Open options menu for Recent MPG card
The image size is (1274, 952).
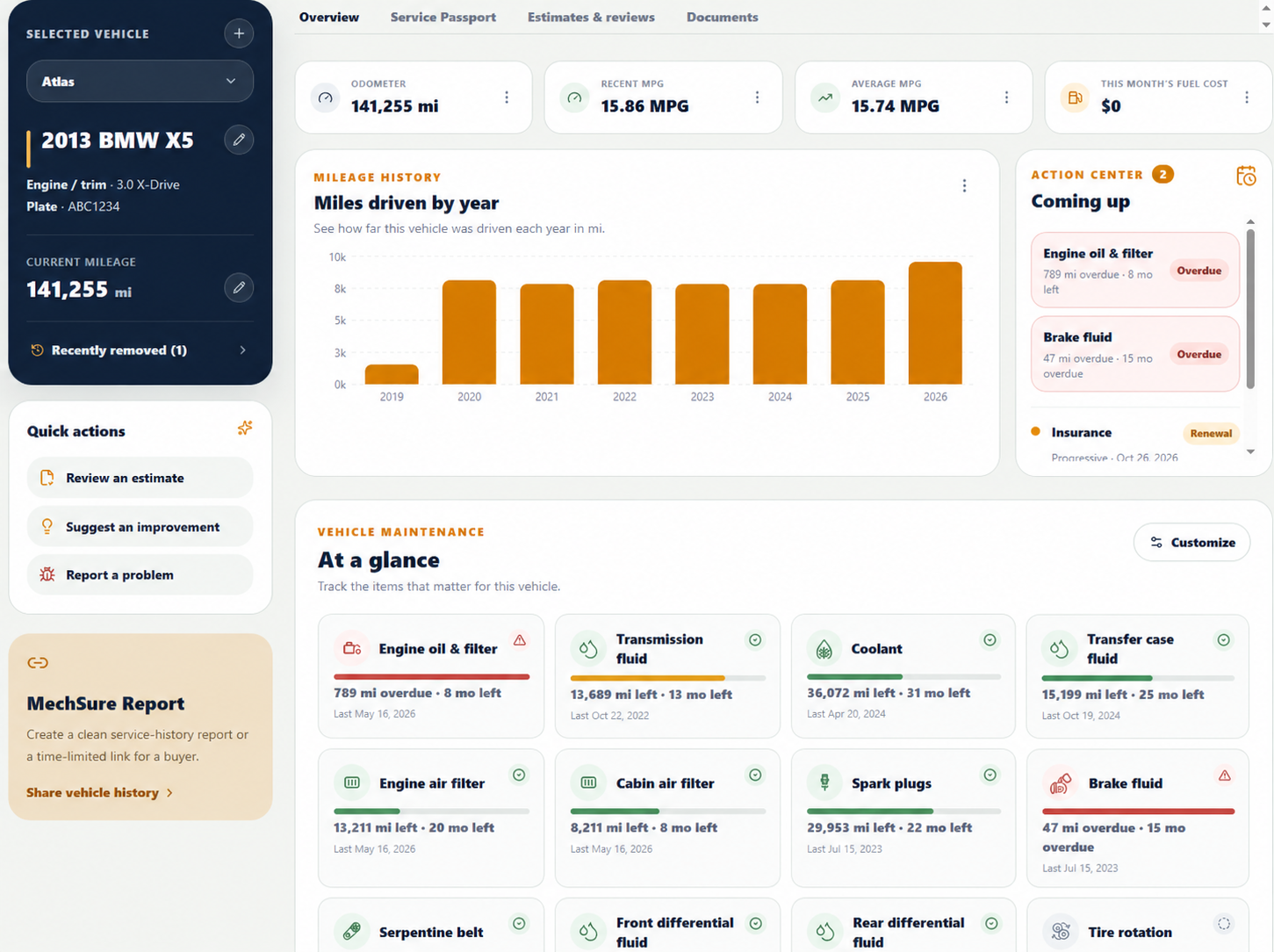click(x=757, y=97)
